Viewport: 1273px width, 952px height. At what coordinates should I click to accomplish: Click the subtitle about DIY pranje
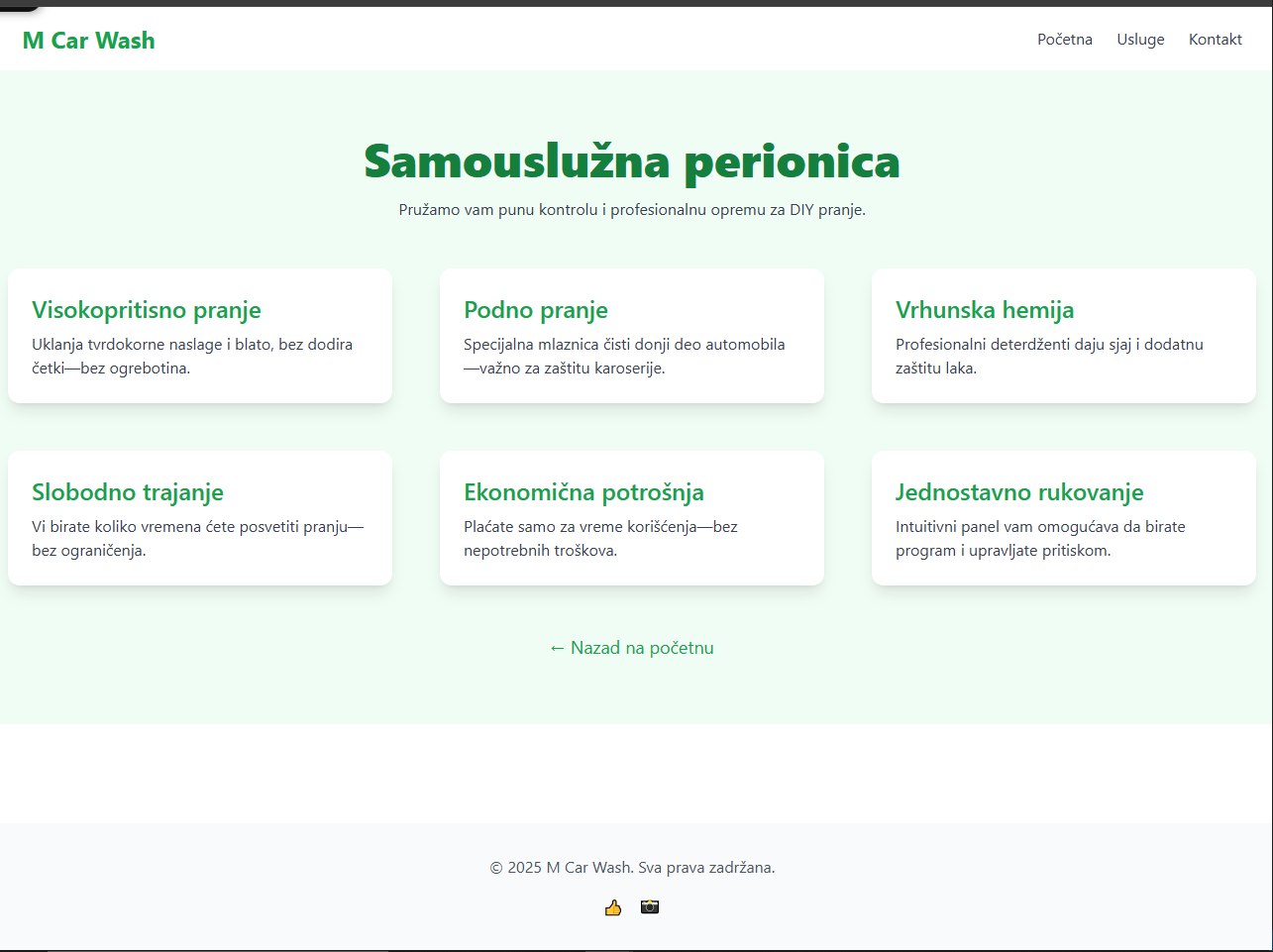click(632, 210)
